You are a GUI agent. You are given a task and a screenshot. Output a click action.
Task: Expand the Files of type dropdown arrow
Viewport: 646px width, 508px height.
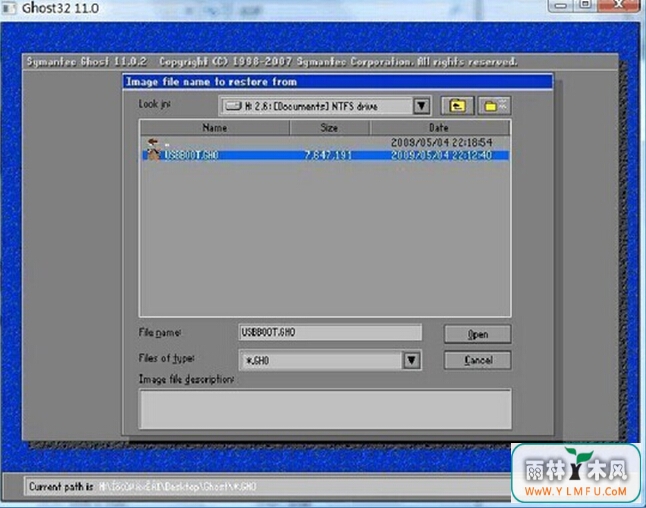click(412, 361)
